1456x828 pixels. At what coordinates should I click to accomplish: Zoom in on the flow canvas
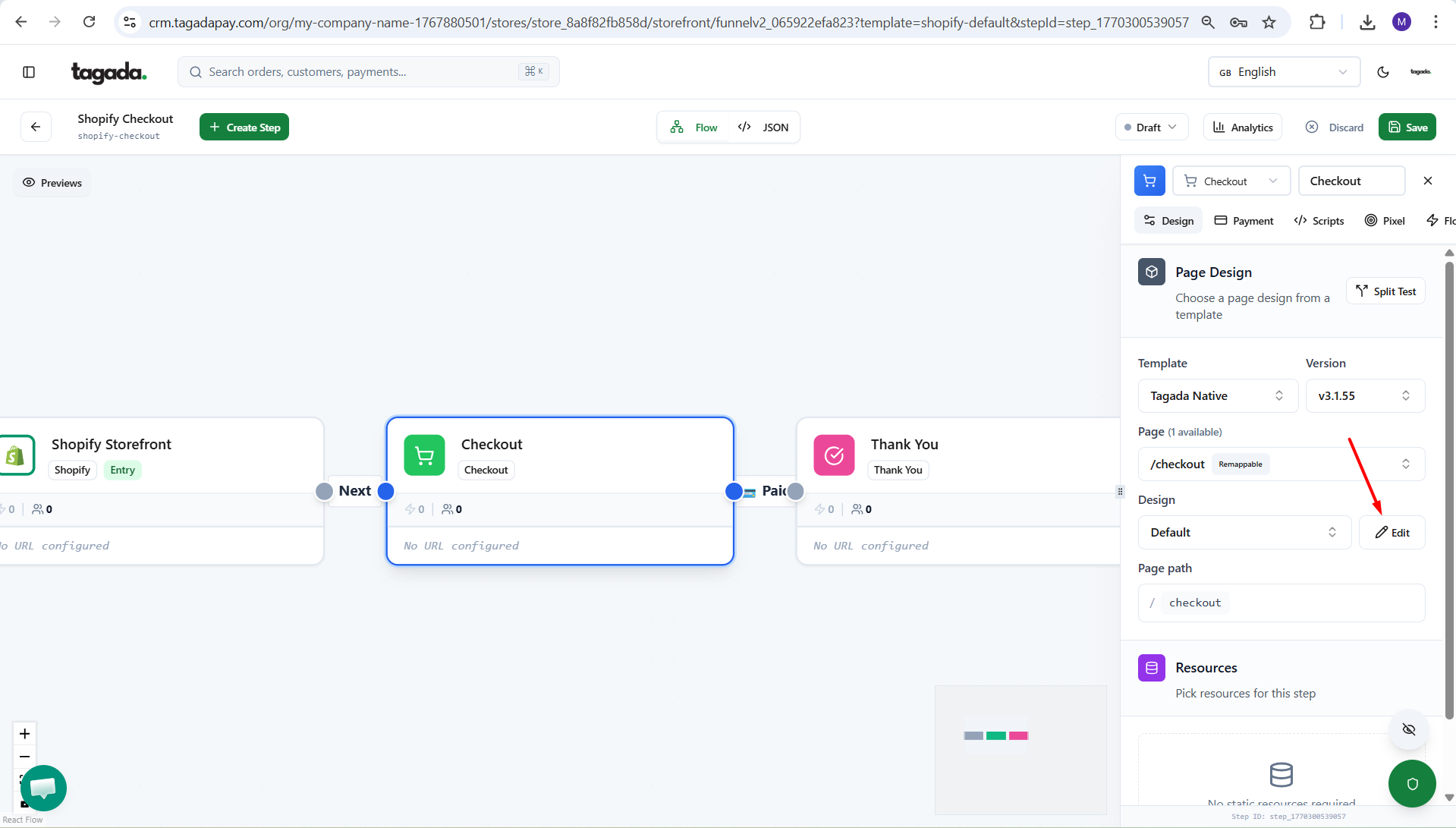click(x=25, y=734)
